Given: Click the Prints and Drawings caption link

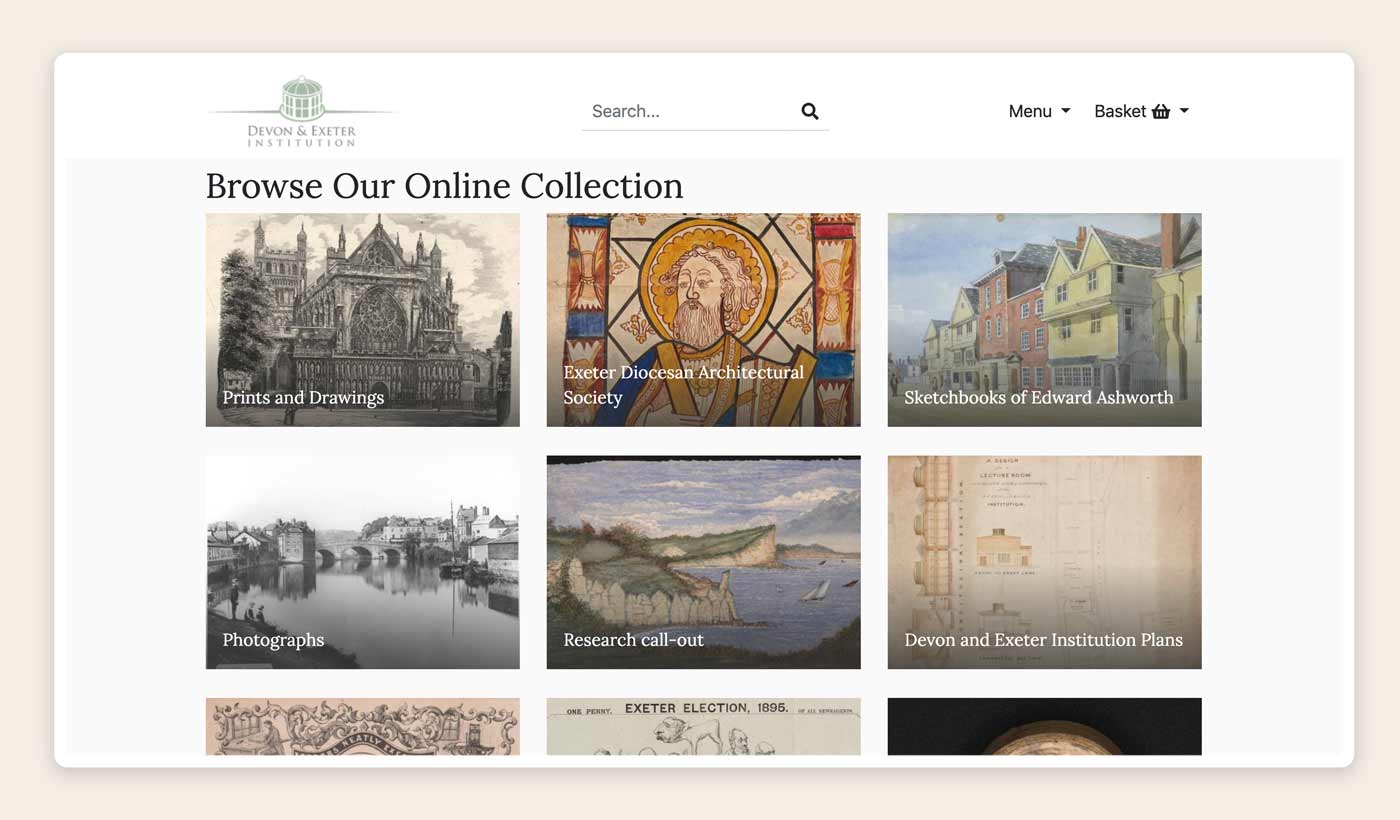Looking at the screenshot, I should pos(303,398).
